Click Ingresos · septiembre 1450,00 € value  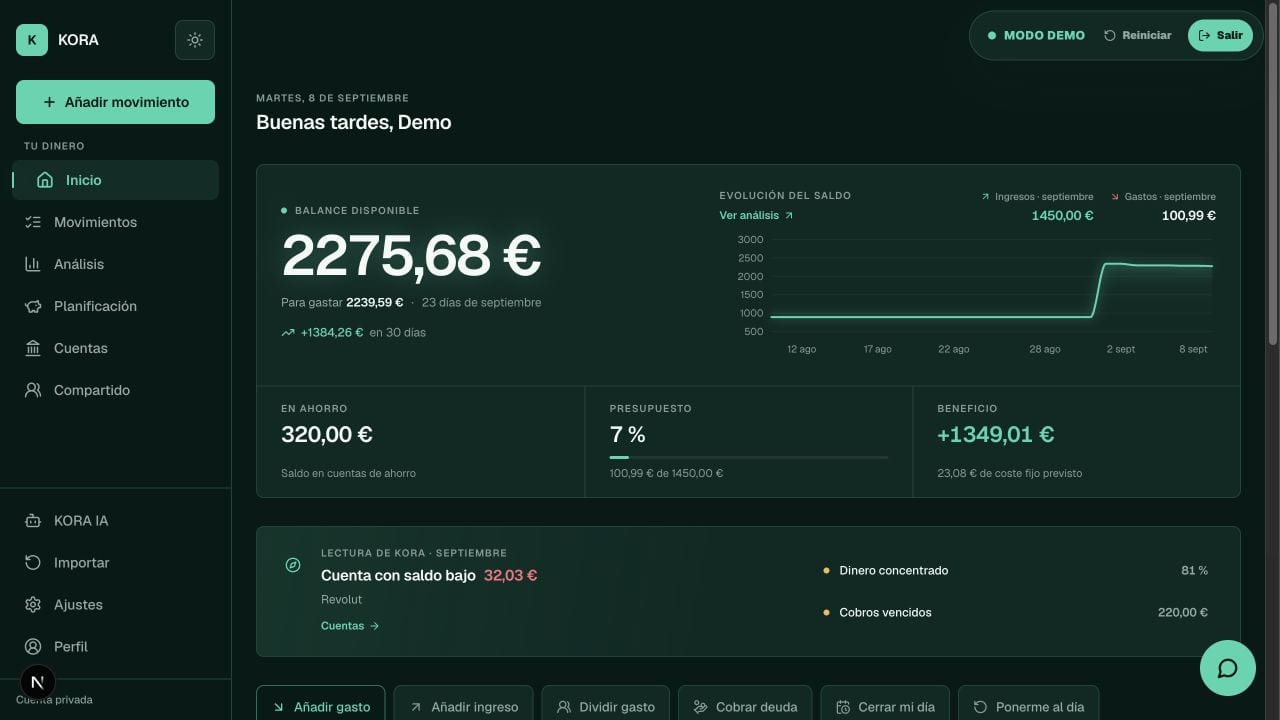[x=1062, y=215]
